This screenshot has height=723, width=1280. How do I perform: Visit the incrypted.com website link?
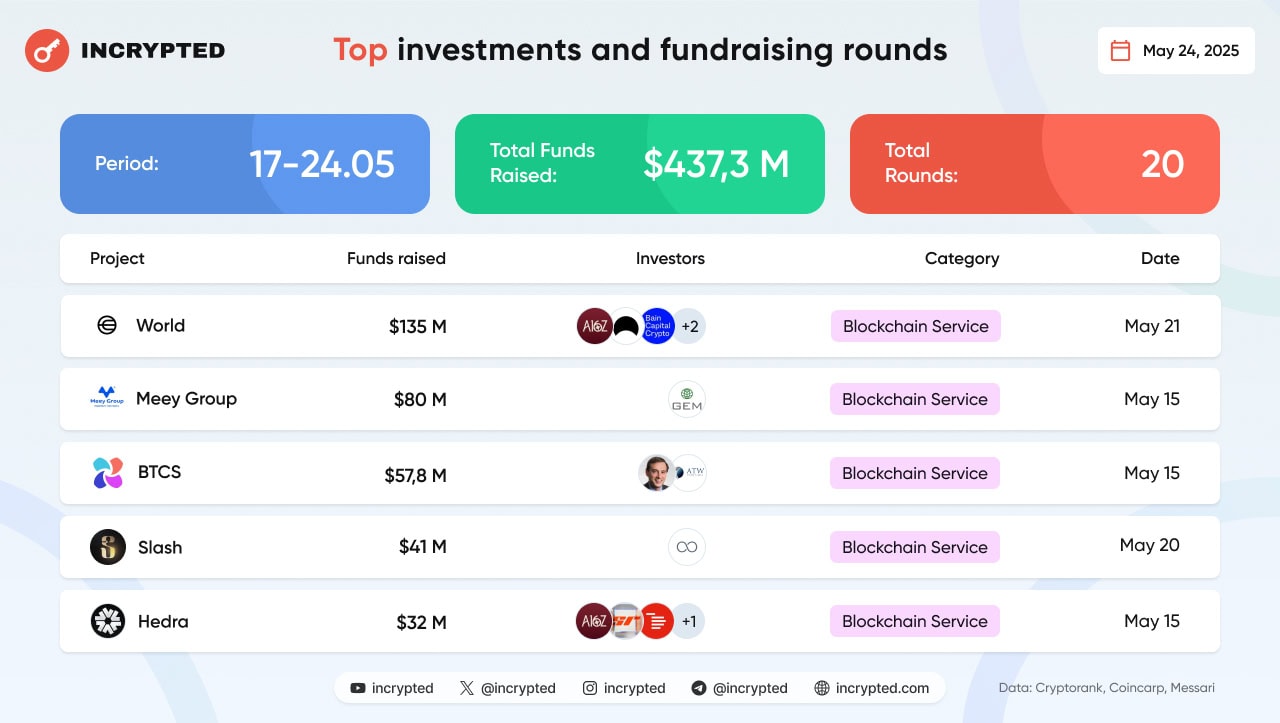tap(872, 688)
